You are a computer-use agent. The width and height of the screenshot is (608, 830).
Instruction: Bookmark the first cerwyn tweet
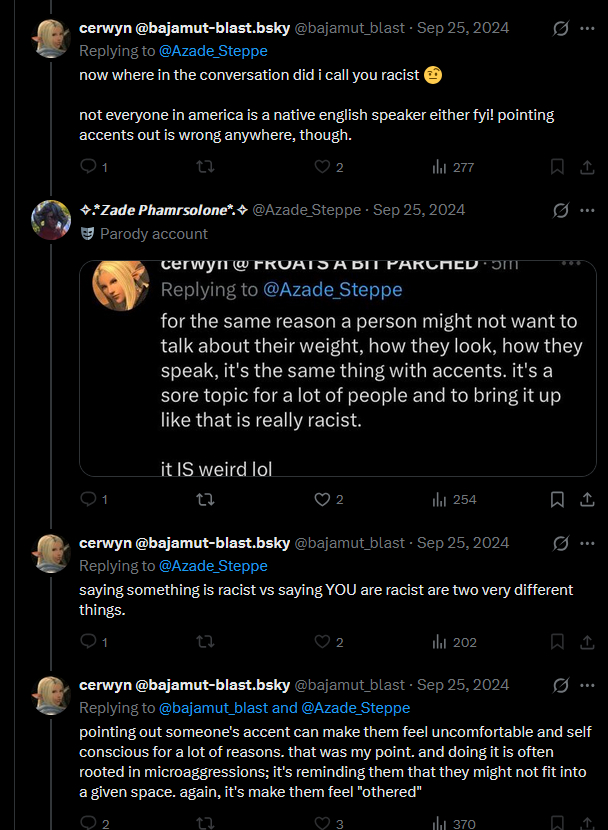[558, 167]
